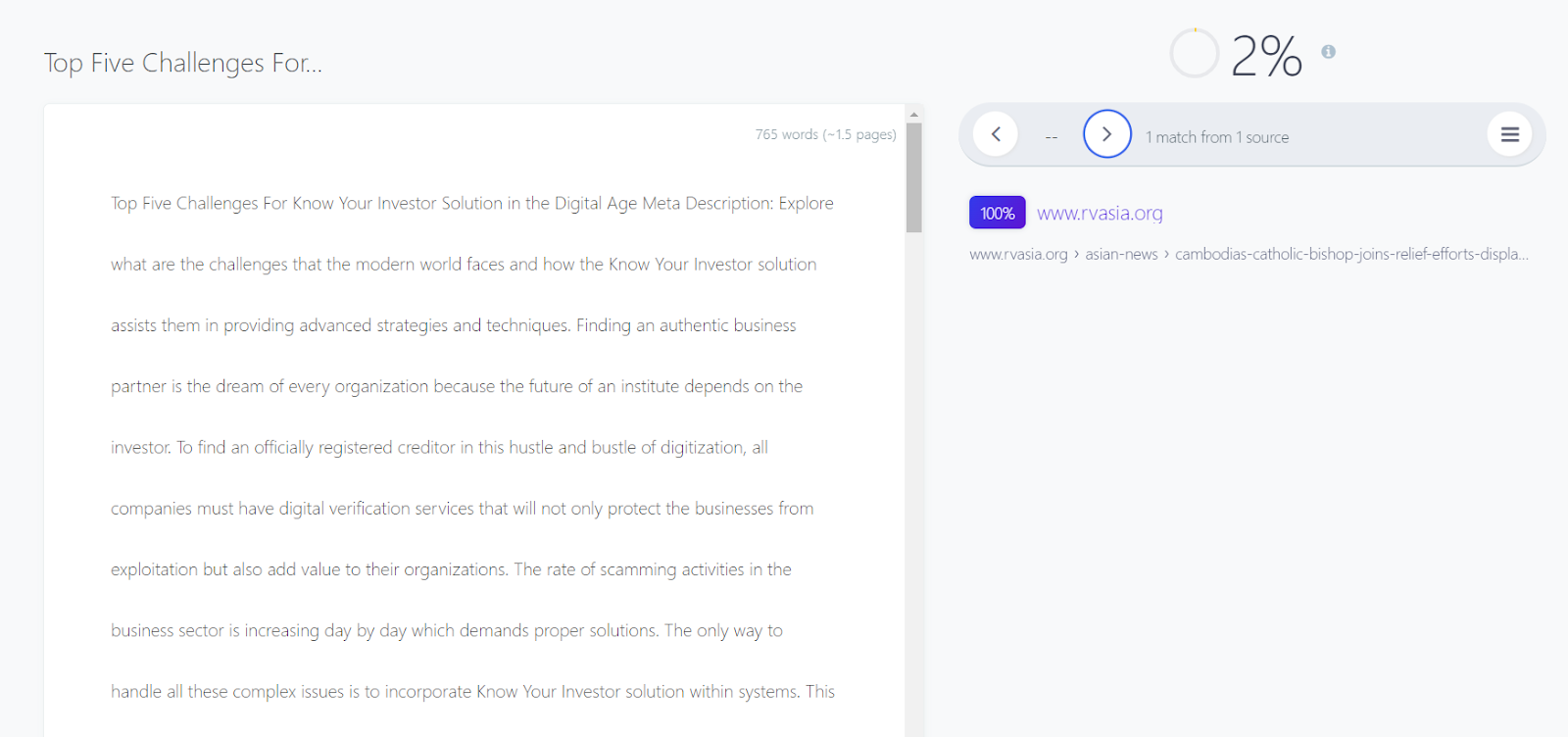The height and width of the screenshot is (737, 1568).
Task: Click the scrollbar up arrow
Action: [914, 115]
